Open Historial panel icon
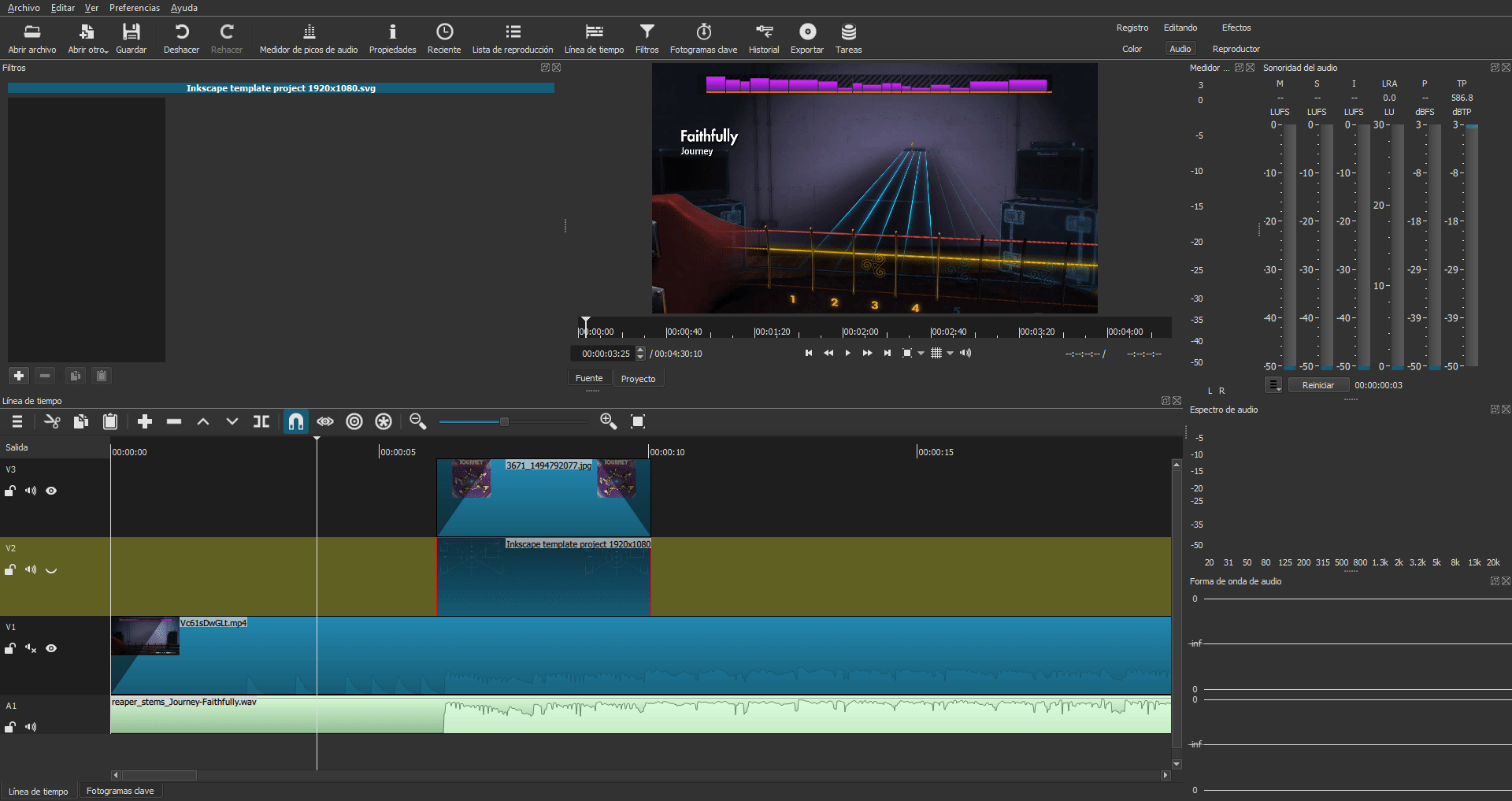Viewport: 1512px width, 801px height. (x=764, y=38)
